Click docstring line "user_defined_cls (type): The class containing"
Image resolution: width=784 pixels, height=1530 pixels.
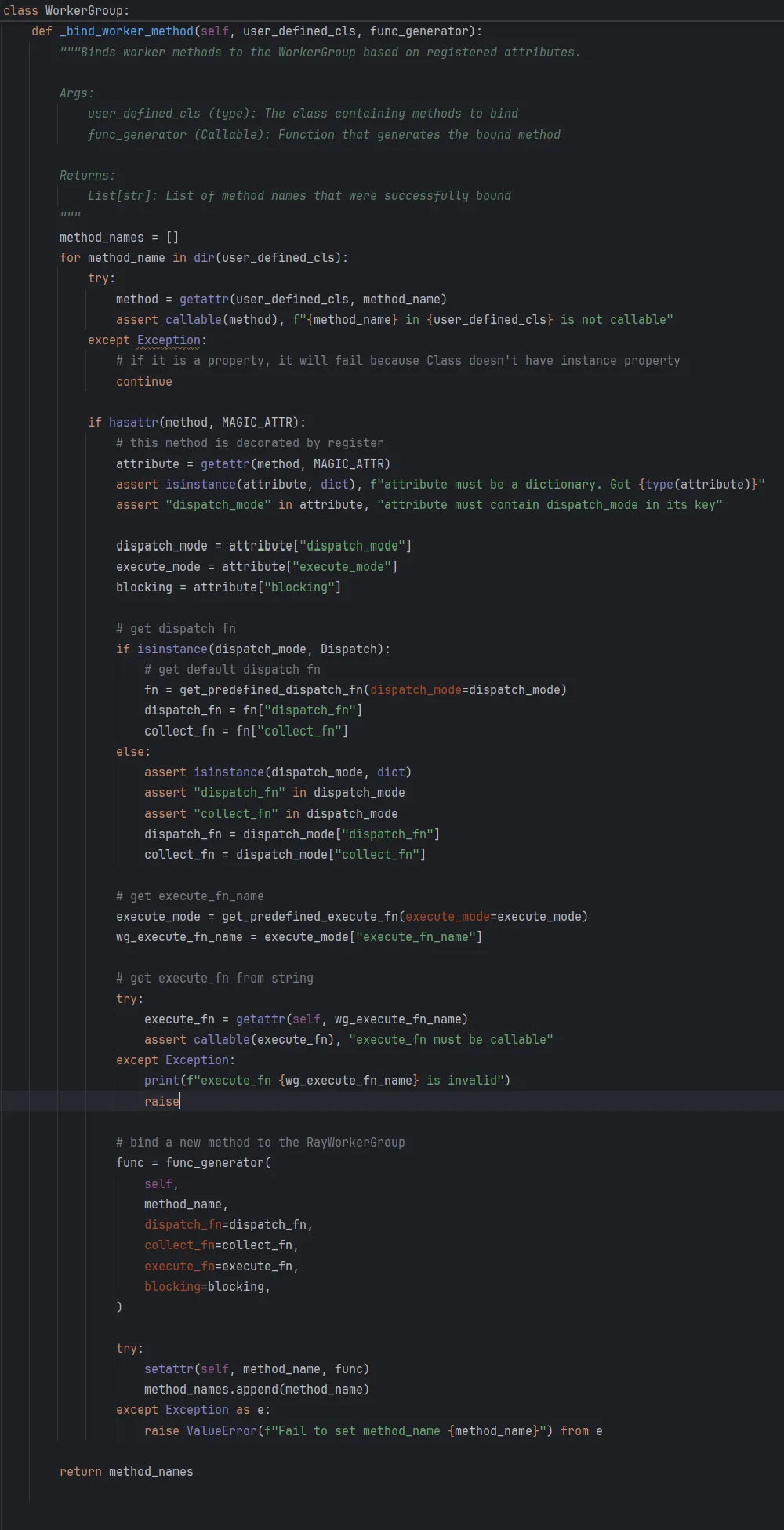(303, 114)
